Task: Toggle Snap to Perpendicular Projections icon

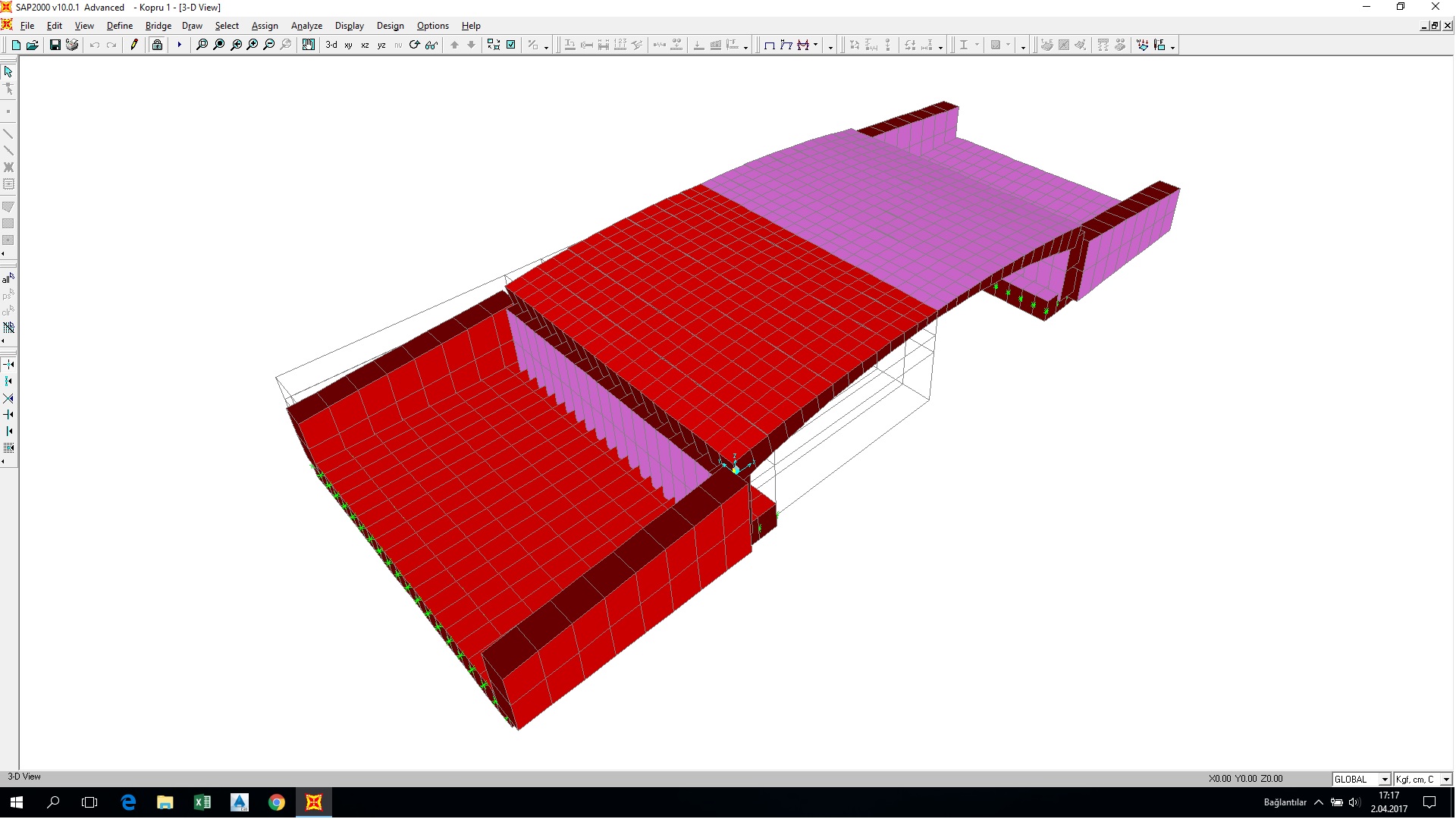Action: point(8,415)
